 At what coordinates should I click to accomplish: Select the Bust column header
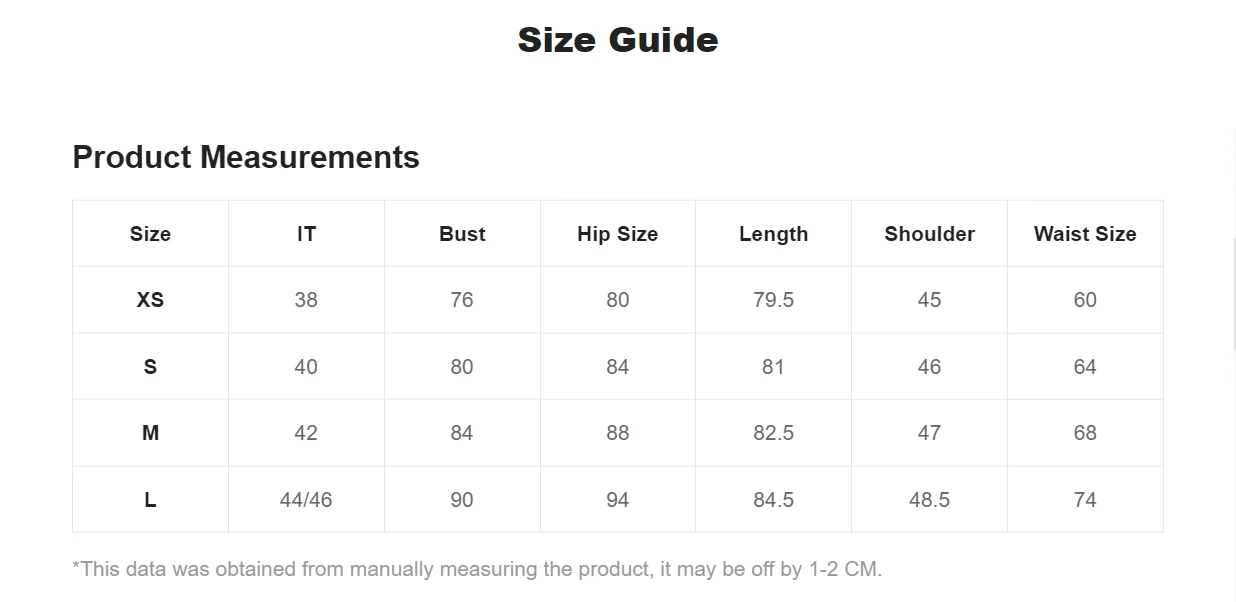coord(462,234)
